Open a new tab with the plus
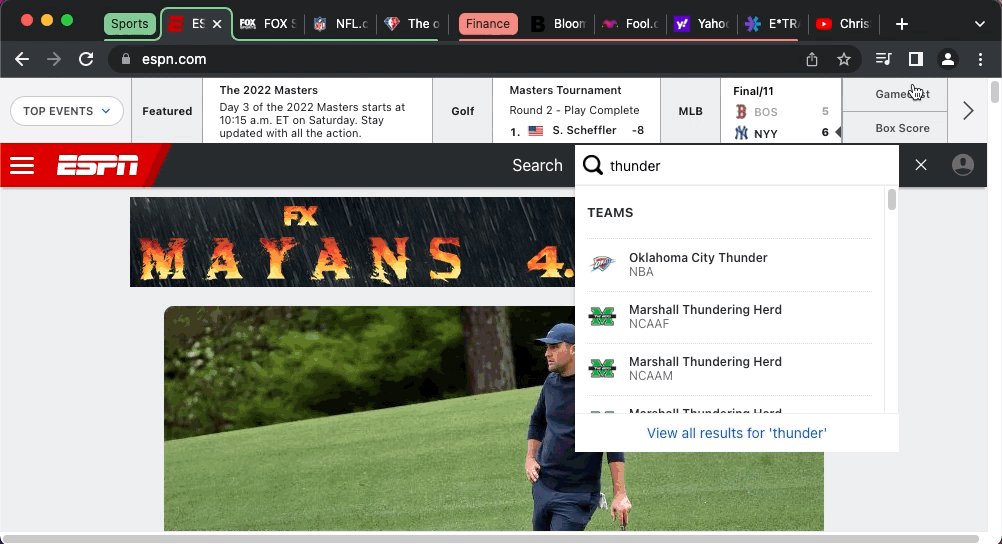The height and width of the screenshot is (544, 1002). [902, 24]
